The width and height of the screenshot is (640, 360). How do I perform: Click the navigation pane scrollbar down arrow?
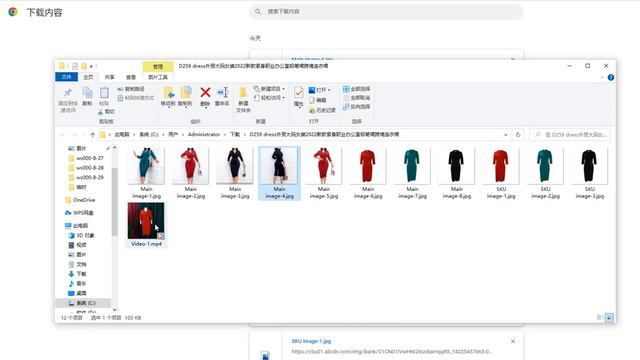click(114, 310)
